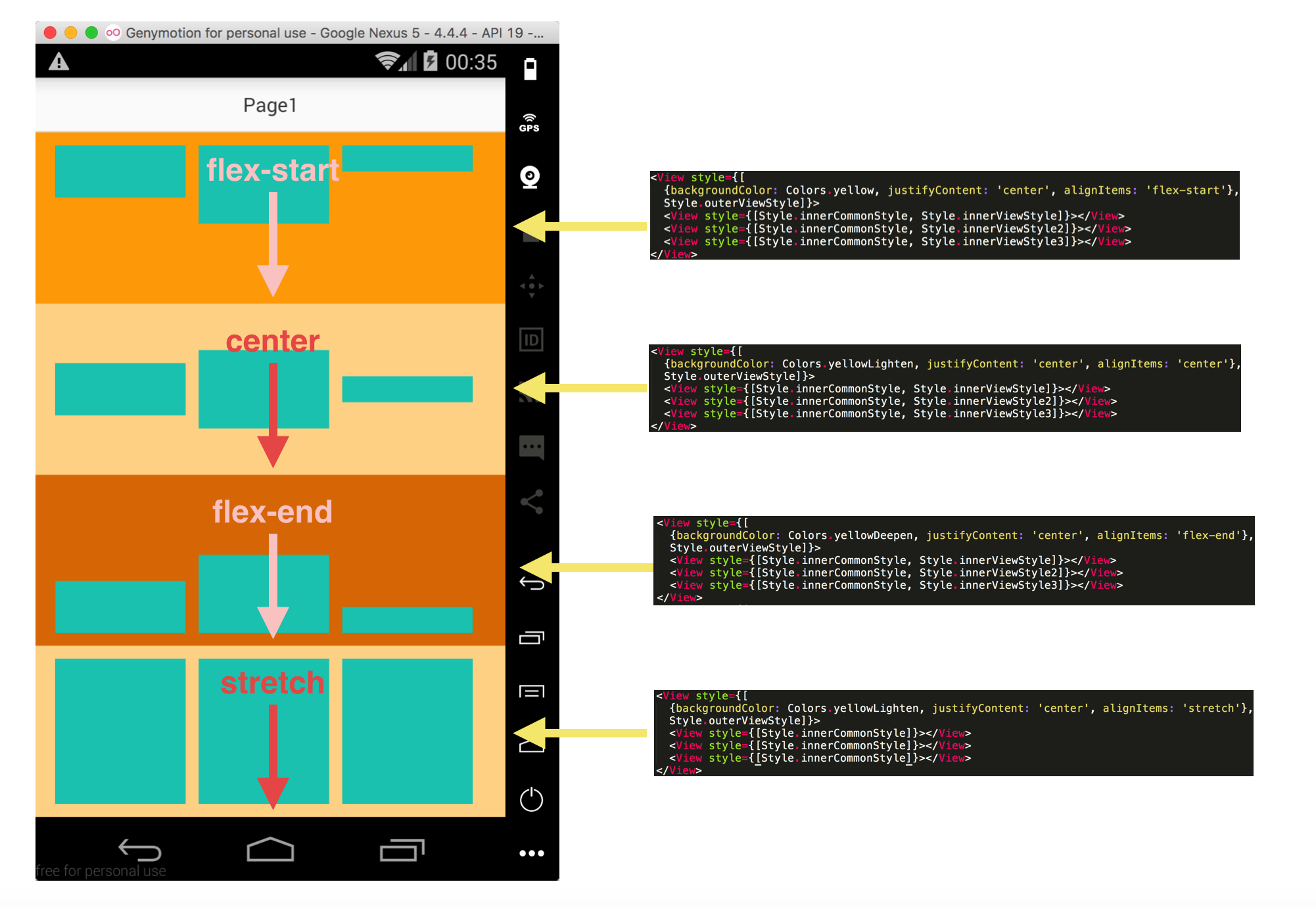Click the remote control directional pad icon
Viewport: 1316px width, 907px height.
click(x=531, y=286)
